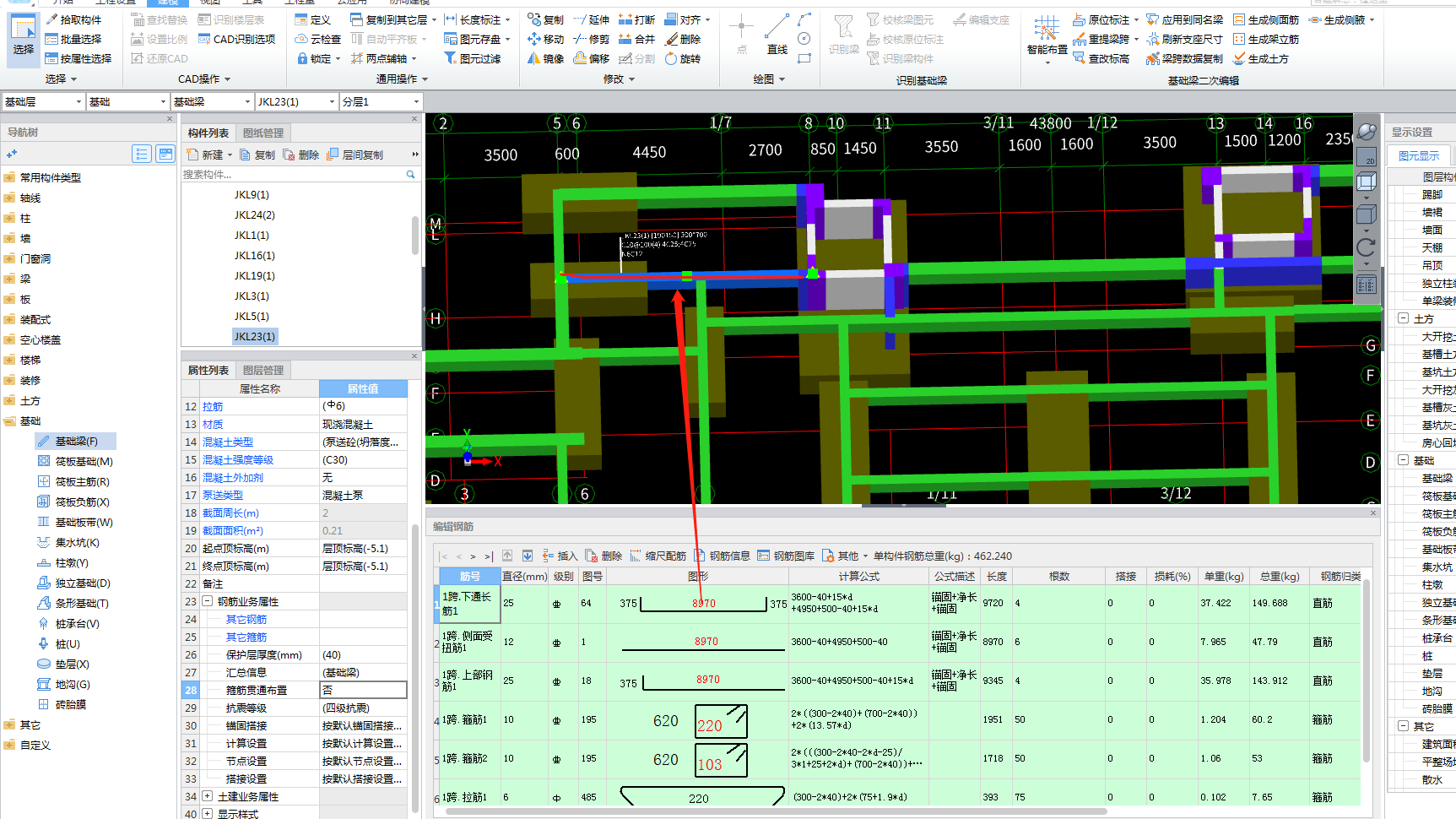Toggle navigation tree list view icon
Viewport: 1456px width, 819px height.
click(x=142, y=154)
